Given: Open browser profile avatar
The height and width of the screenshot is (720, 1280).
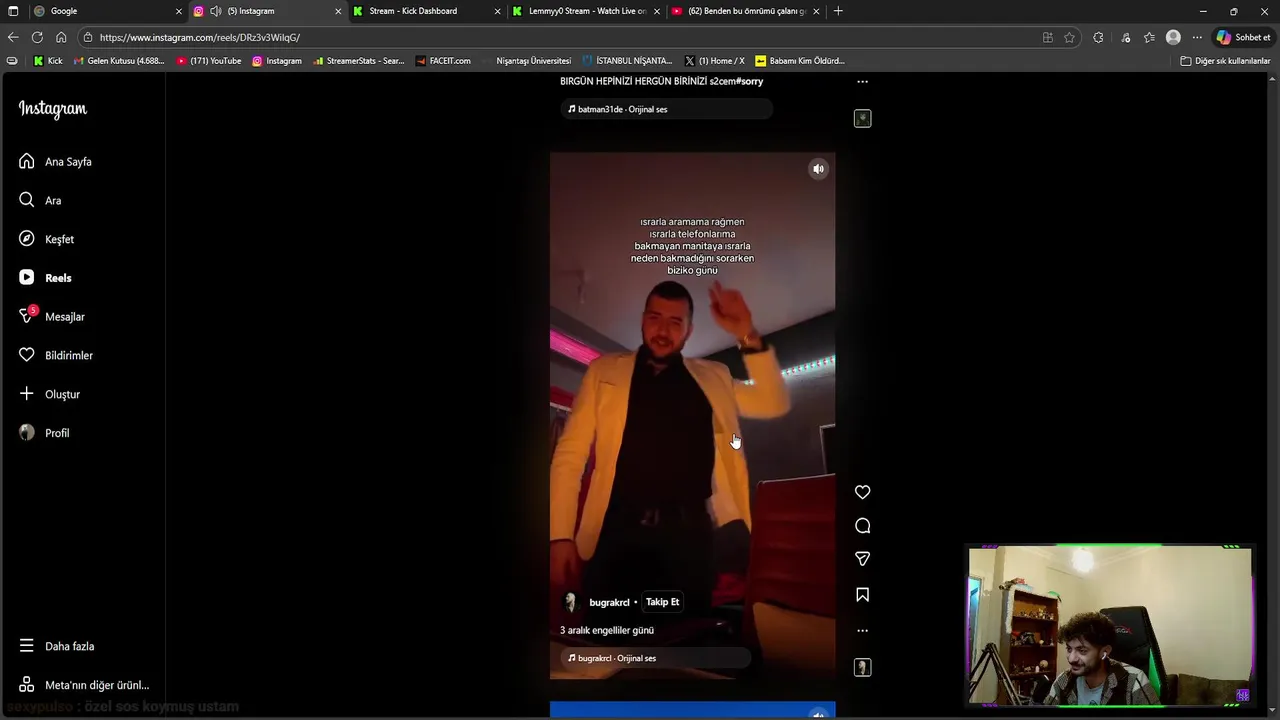Looking at the screenshot, I should pos(1173,37).
